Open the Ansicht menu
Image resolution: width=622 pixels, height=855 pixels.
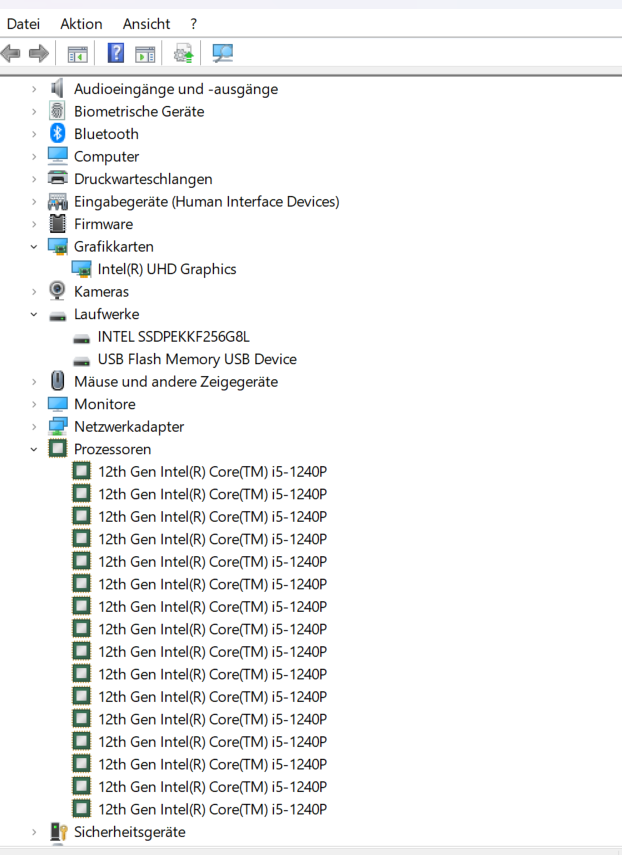(146, 24)
